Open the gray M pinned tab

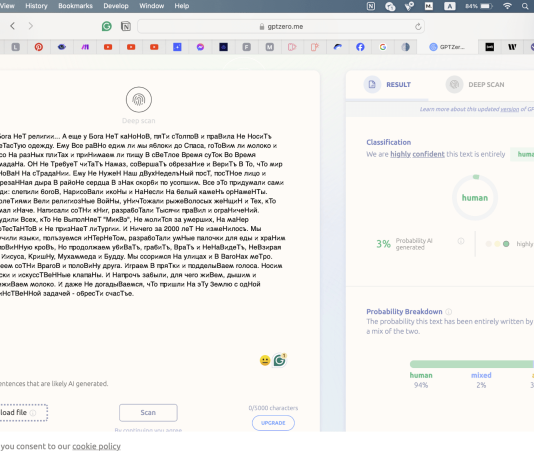pyautogui.click(x=270, y=47)
